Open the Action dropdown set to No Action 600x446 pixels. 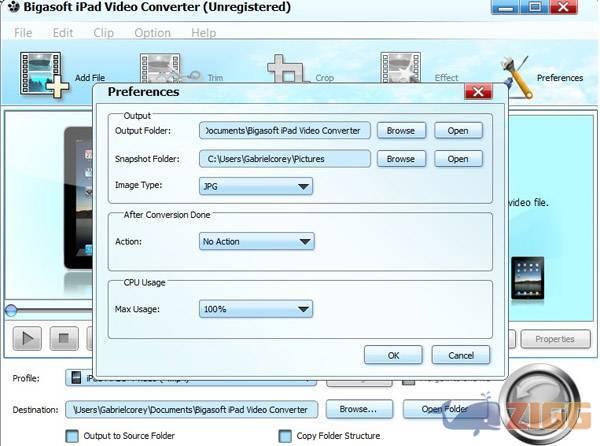coord(256,241)
